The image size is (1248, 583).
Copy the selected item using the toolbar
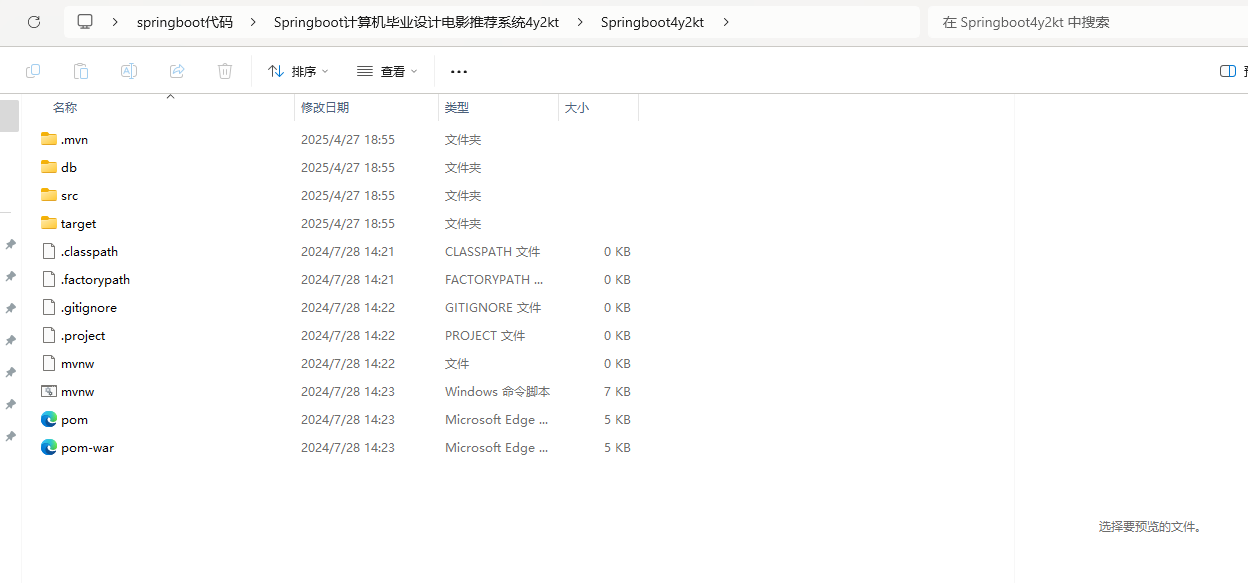[x=33, y=71]
